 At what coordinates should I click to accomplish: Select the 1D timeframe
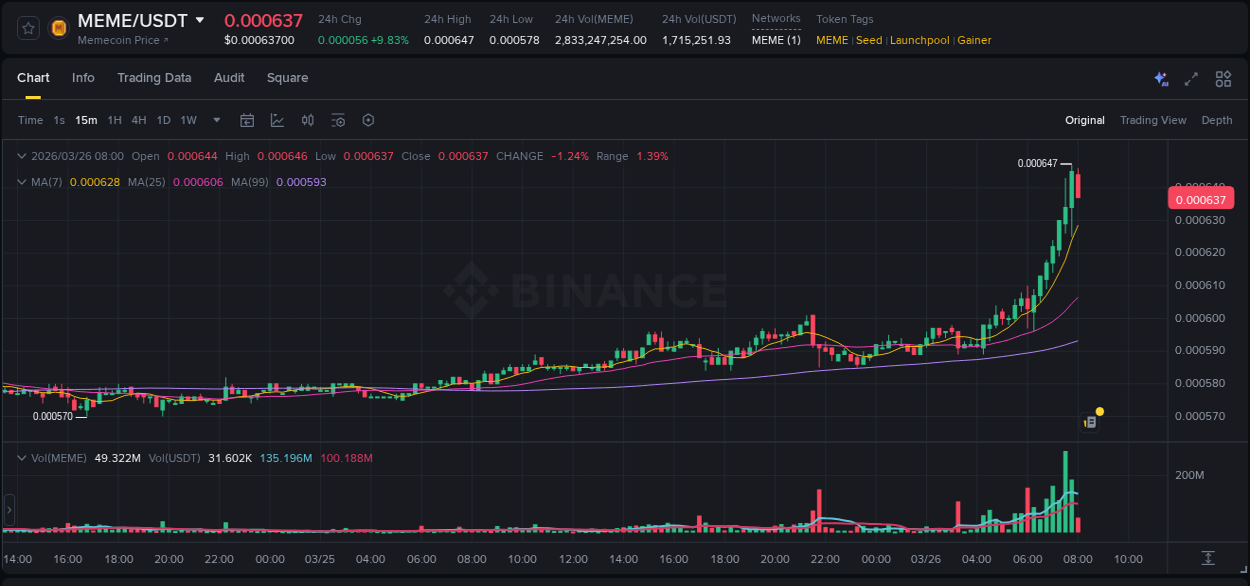click(163, 120)
